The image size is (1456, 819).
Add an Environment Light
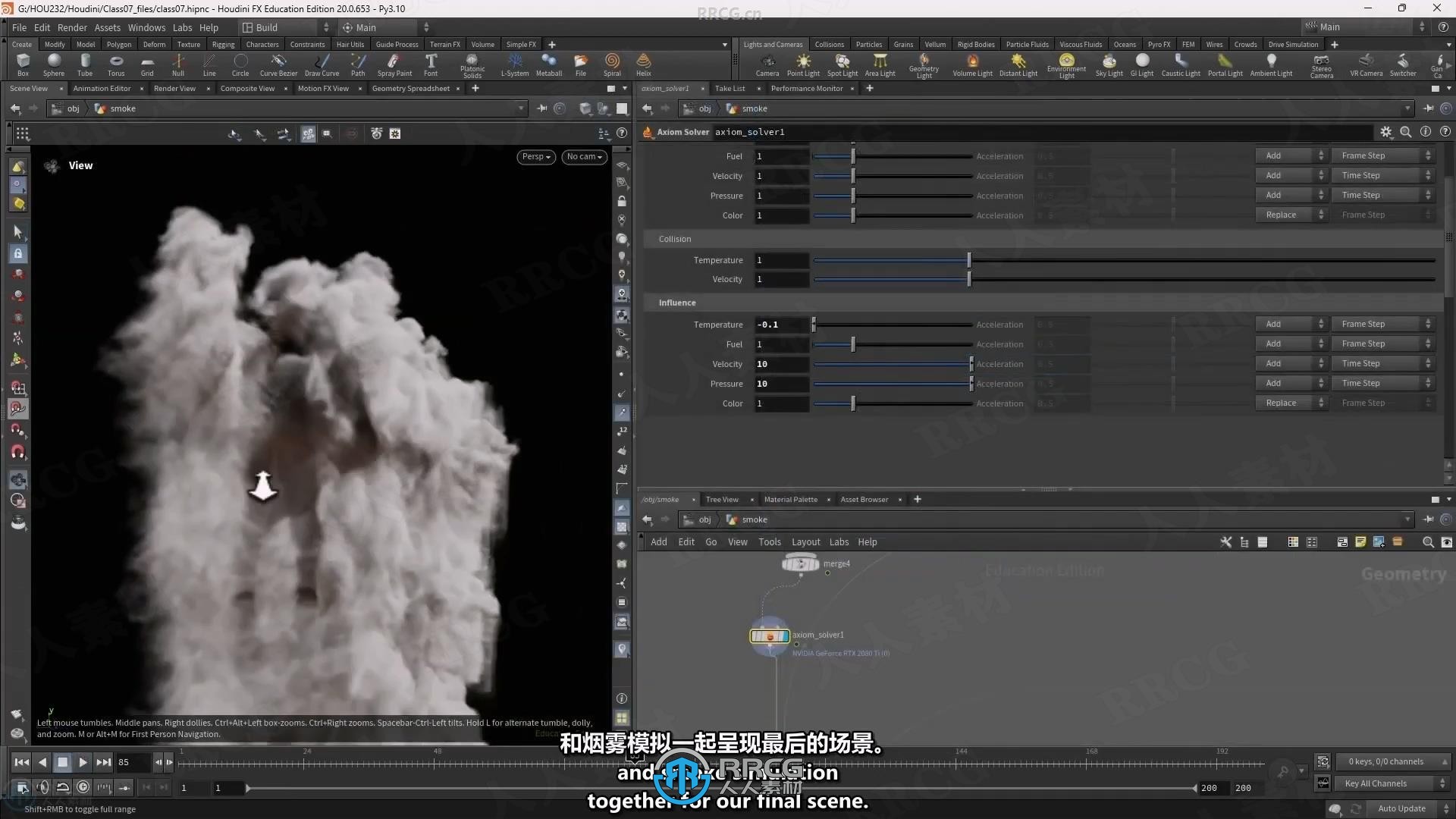click(x=1067, y=66)
